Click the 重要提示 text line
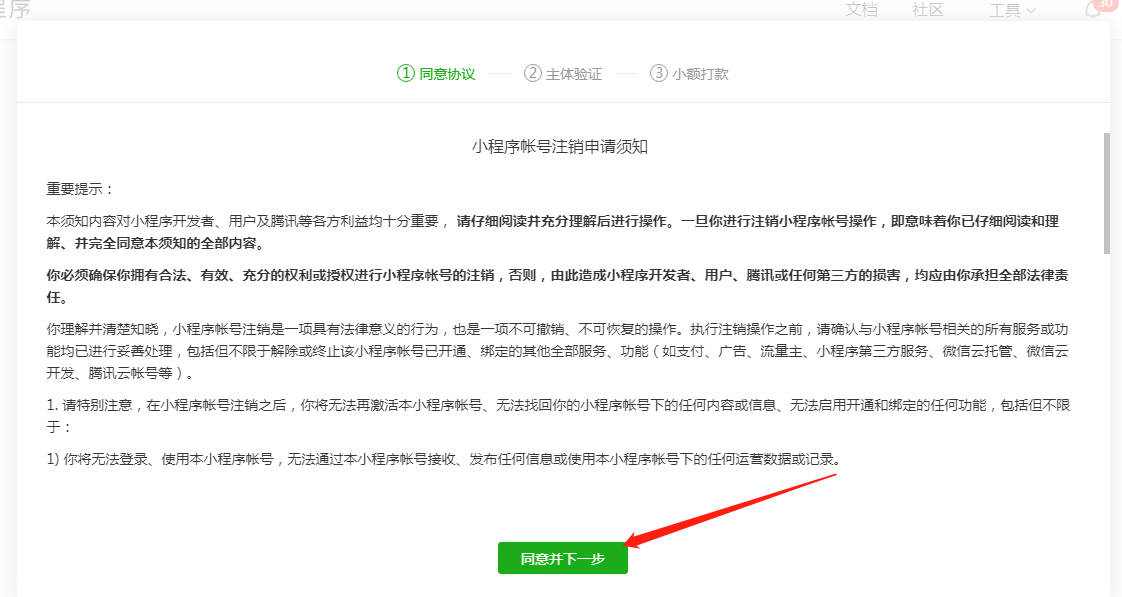 [x=81, y=189]
